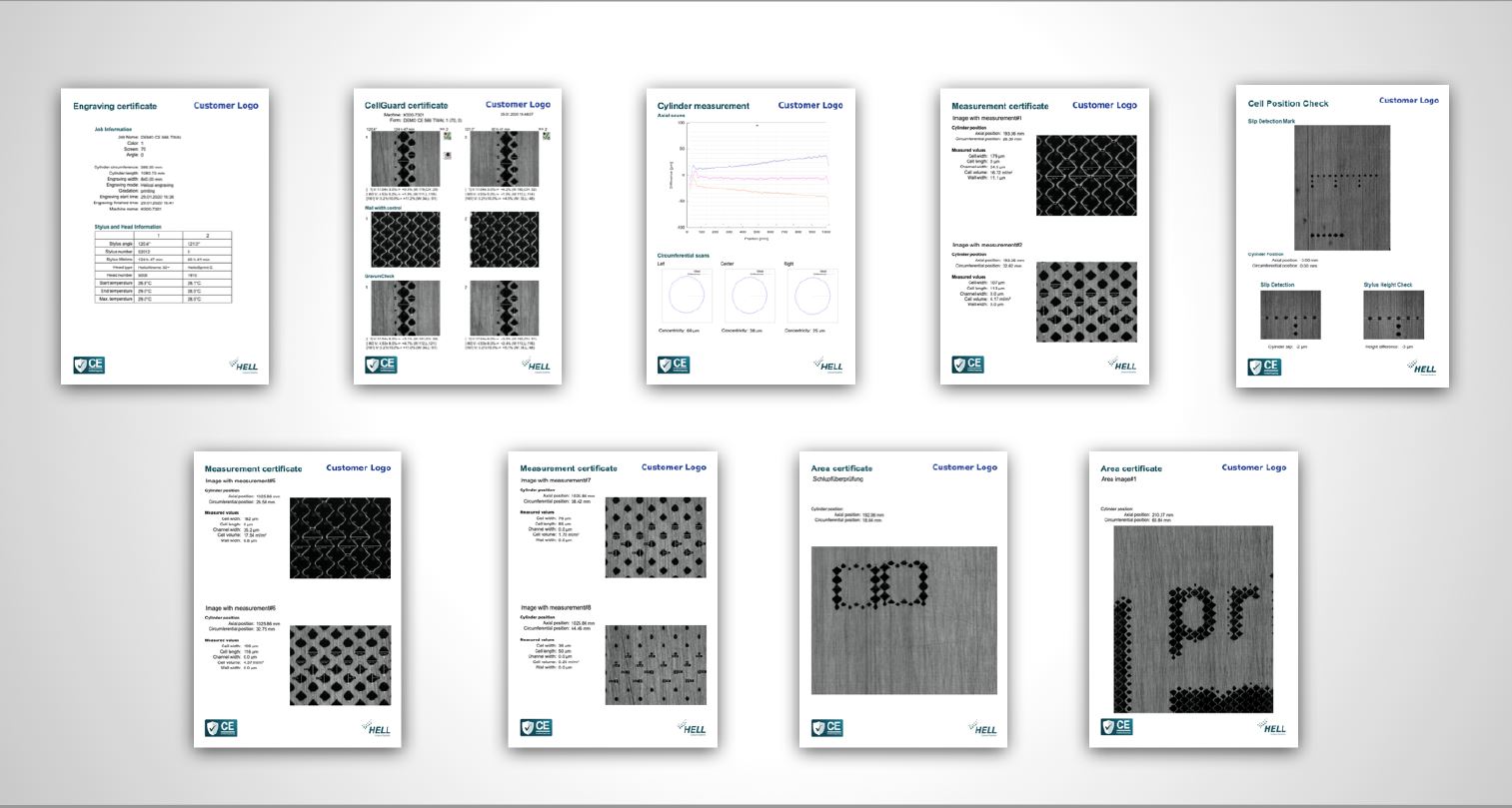Image resolution: width=1512 pixels, height=808 pixels.
Task: Select the measurement#8 cell image
Action: click(656, 665)
